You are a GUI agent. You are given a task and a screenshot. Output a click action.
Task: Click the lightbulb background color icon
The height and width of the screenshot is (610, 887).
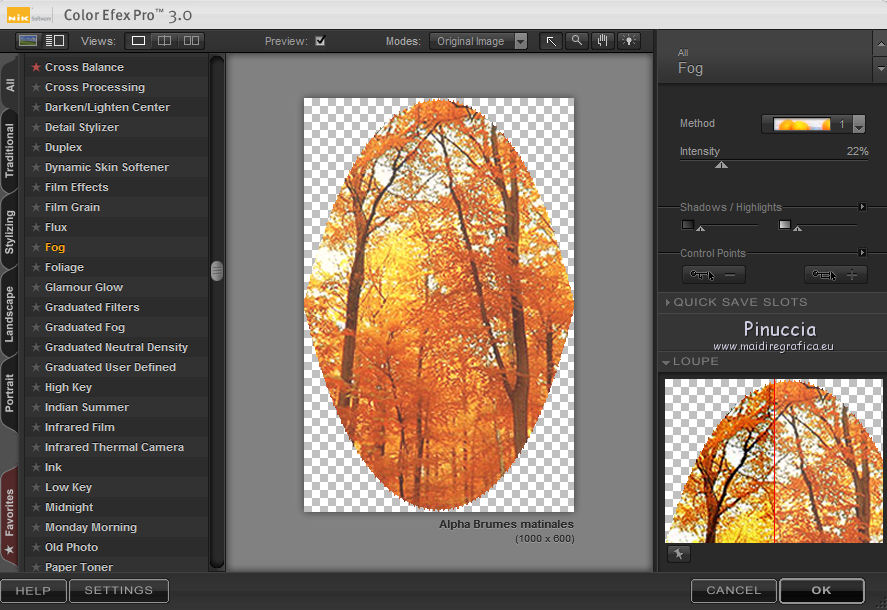pyautogui.click(x=628, y=41)
